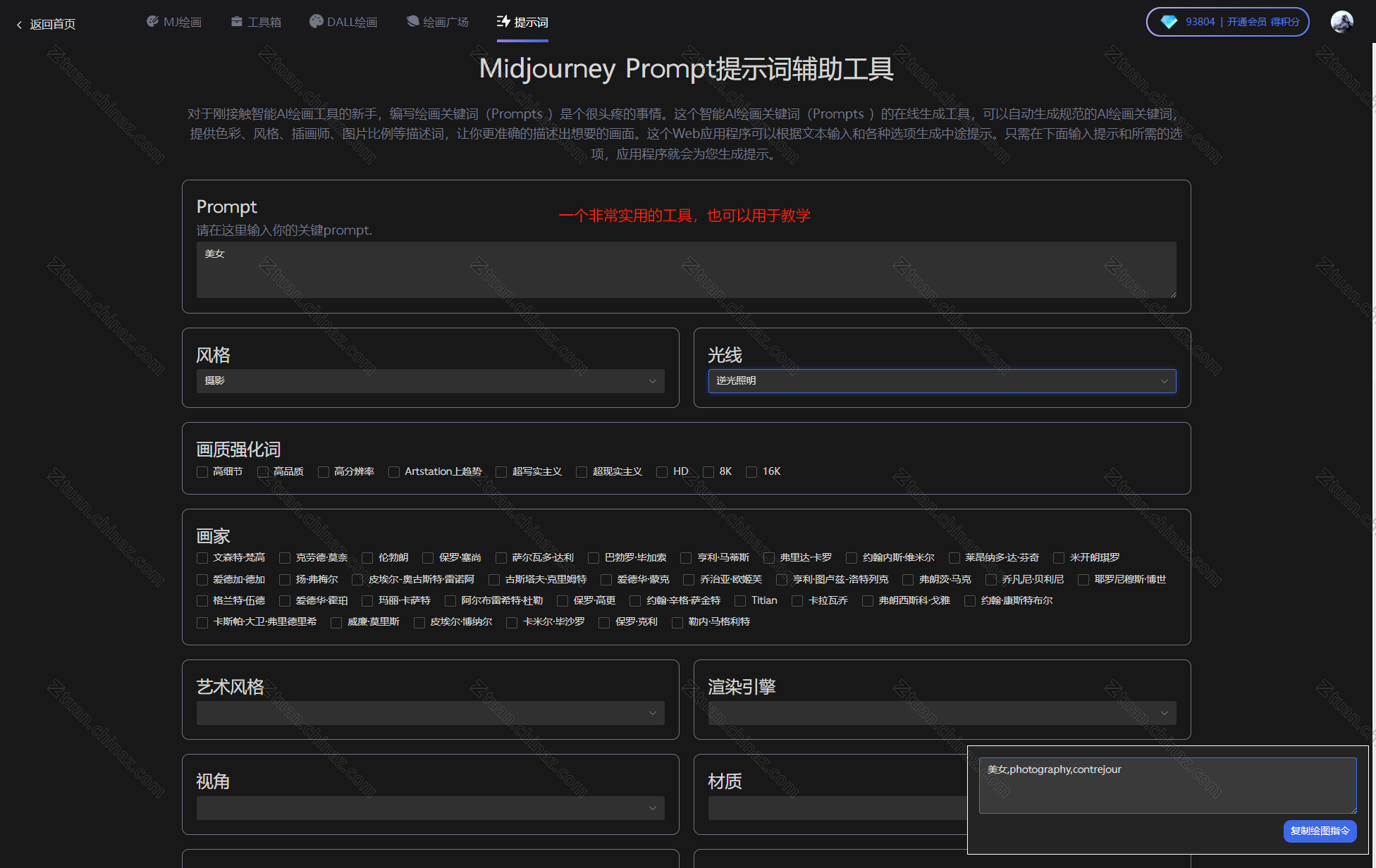This screenshot has width=1376, height=868.
Task: Enable the 高分辨率 checkbox
Action: tap(324, 472)
